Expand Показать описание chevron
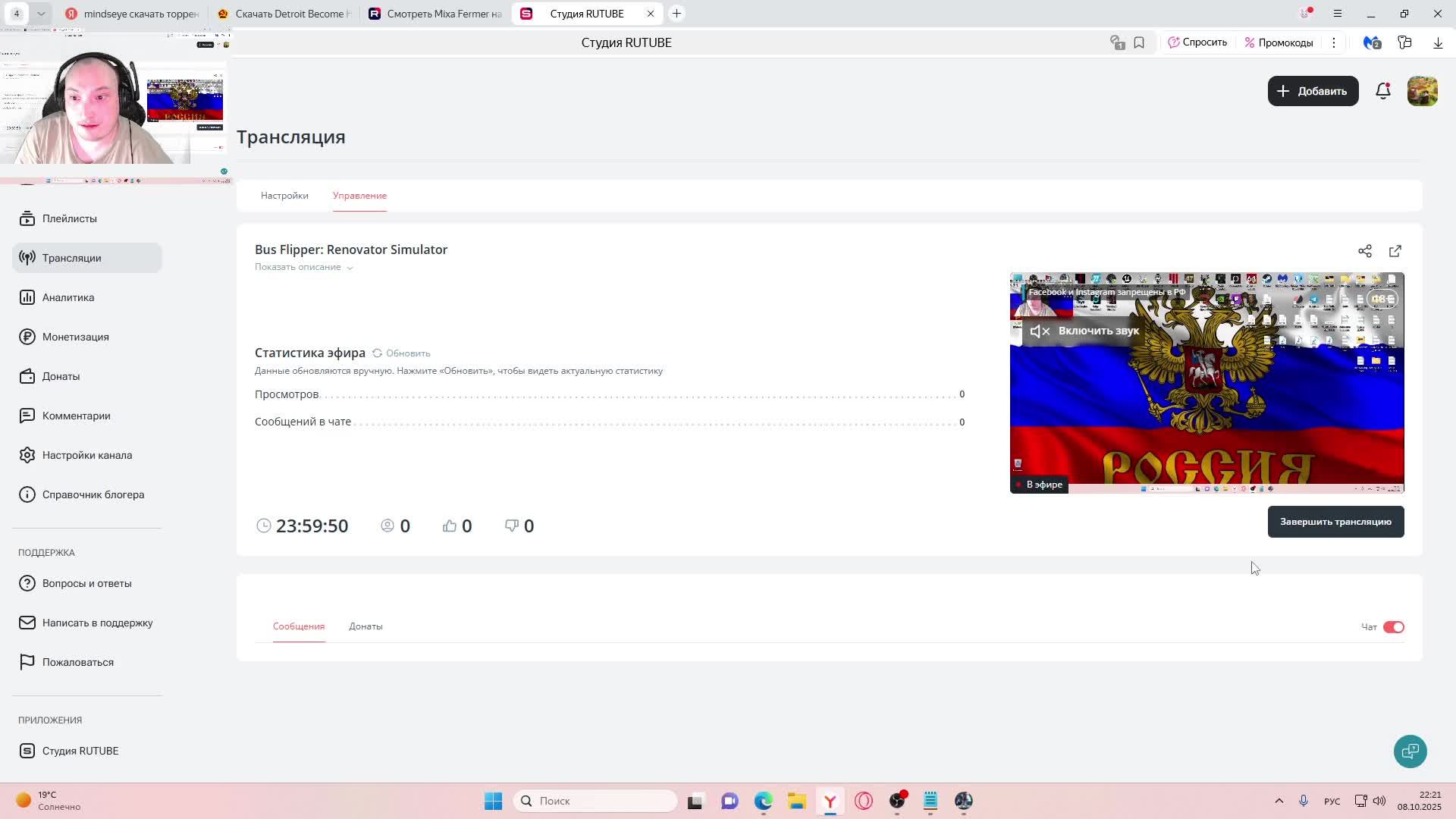Image resolution: width=1456 pixels, height=819 pixels. pos(350,268)
